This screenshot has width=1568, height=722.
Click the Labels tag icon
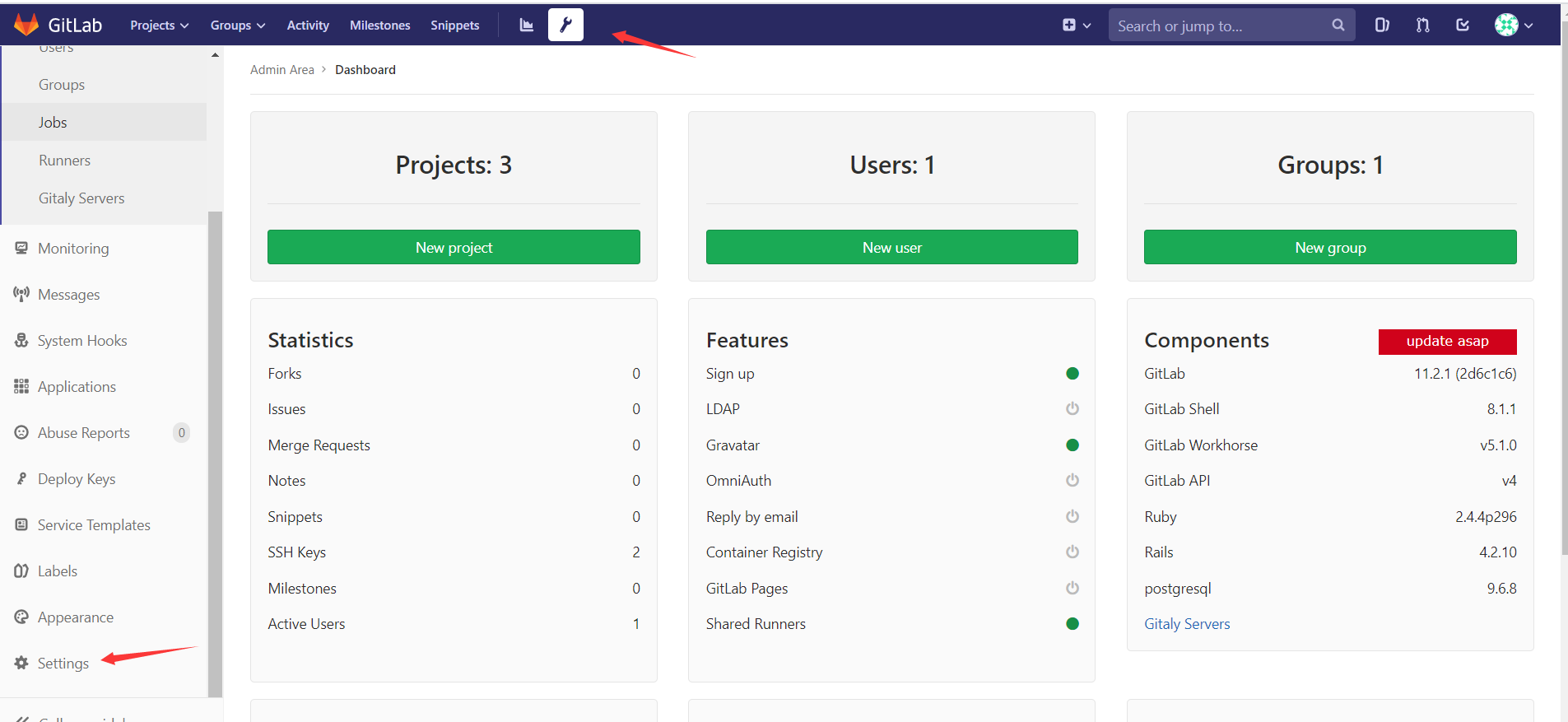(21, 571)
